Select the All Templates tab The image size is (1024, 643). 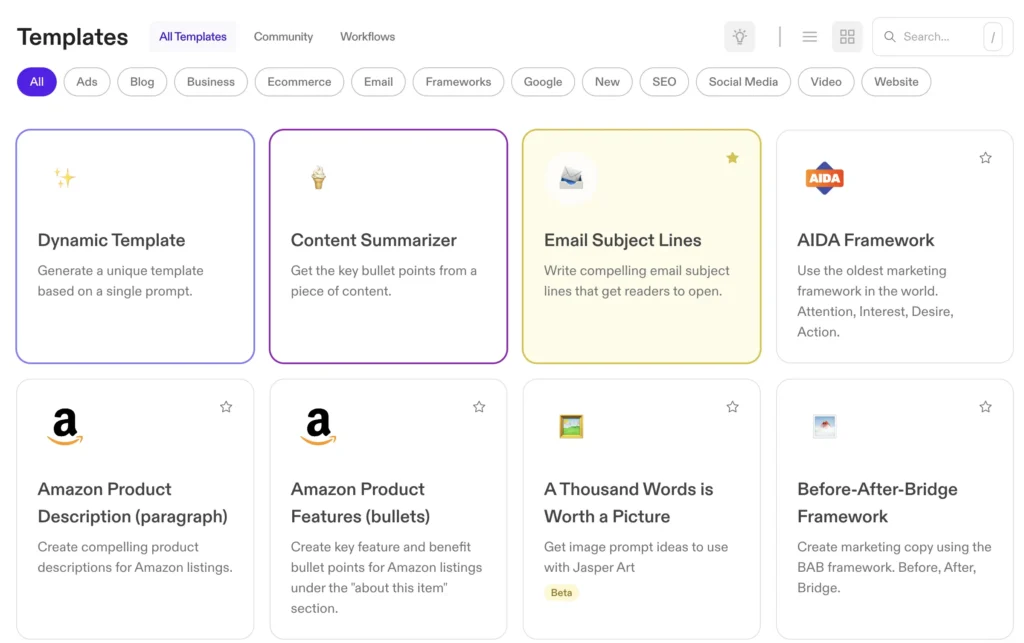[192, 36]
